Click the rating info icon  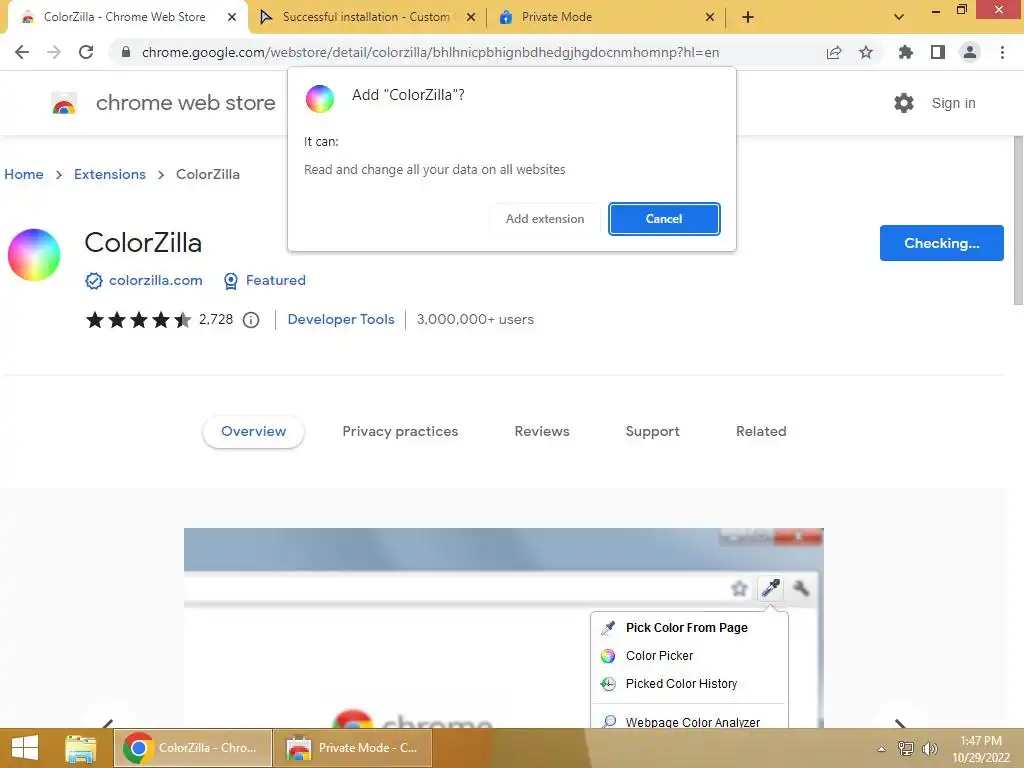[251, 320]
